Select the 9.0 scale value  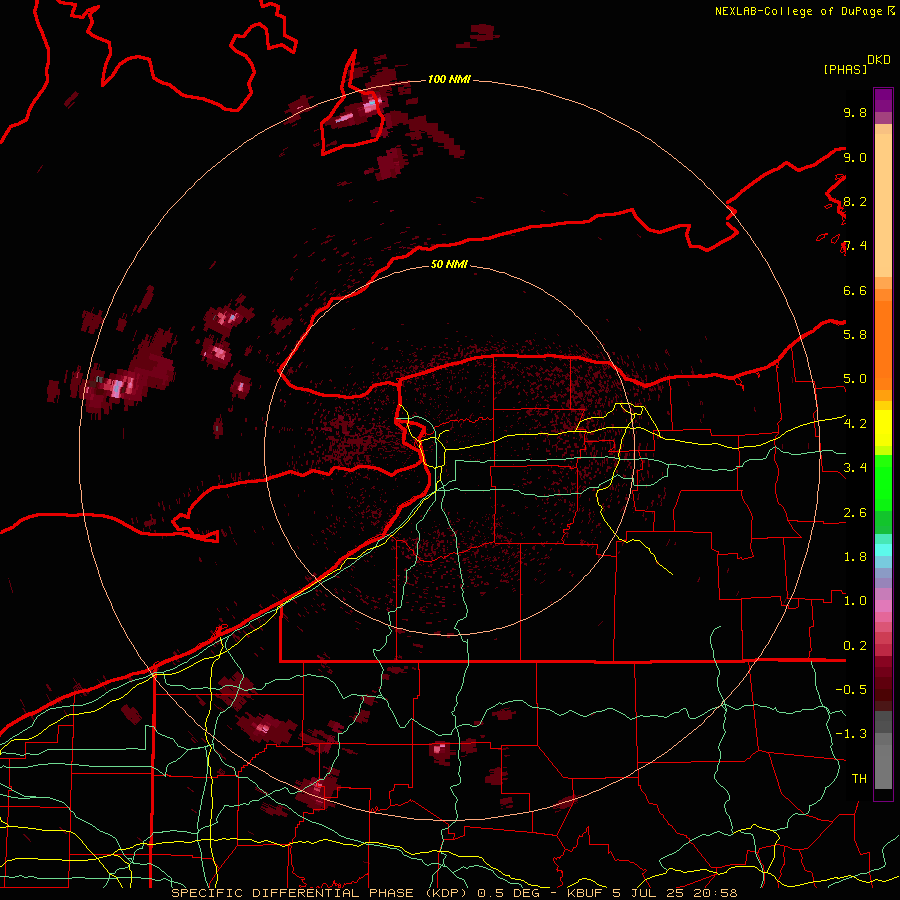coord(855,157)
